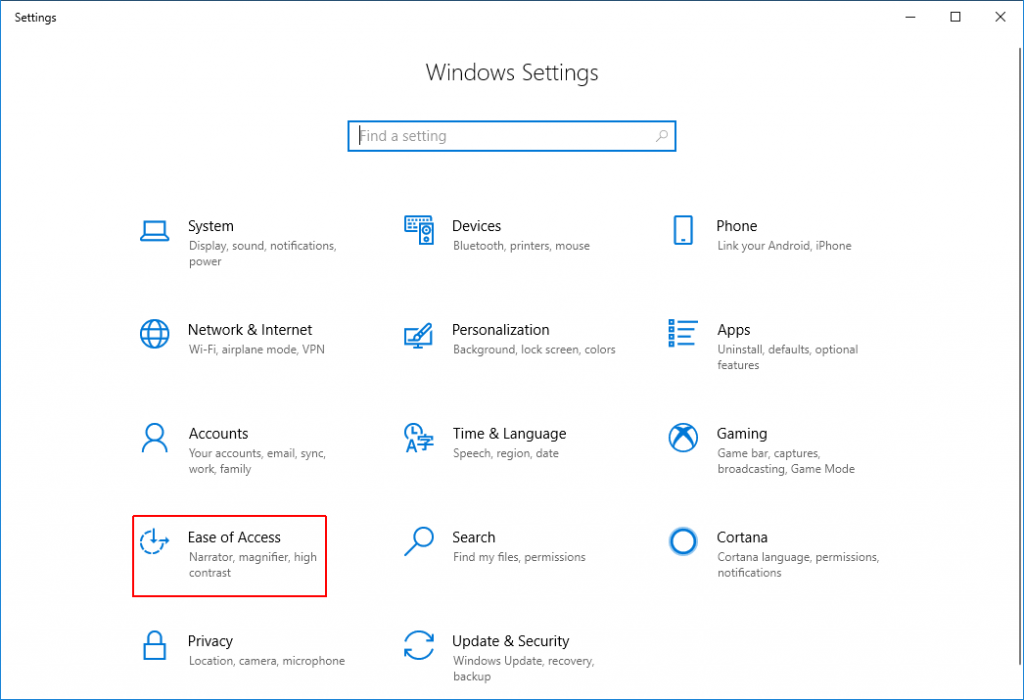Click the Settings title bar label
This screenshot has width=1024, height=700.
tap(35, 17)
